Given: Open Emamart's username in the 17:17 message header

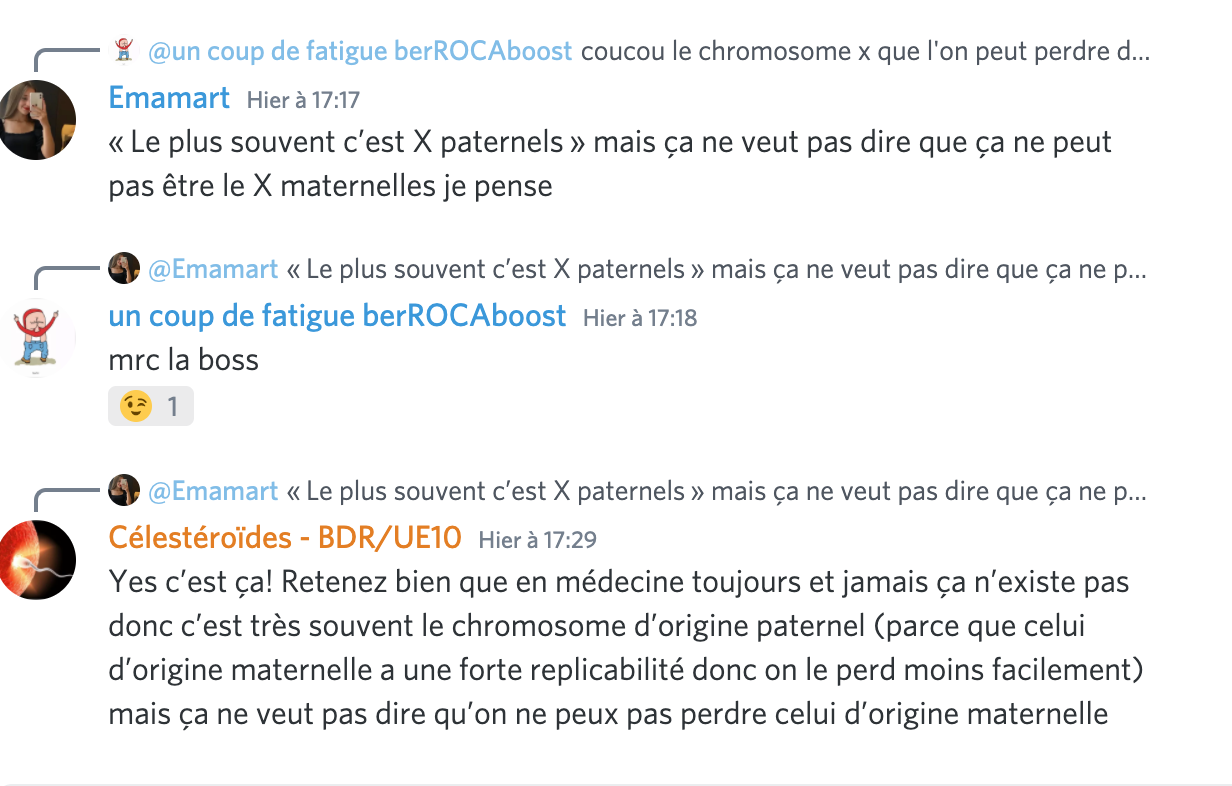Looking at the screenshot, I should [169, 98].
